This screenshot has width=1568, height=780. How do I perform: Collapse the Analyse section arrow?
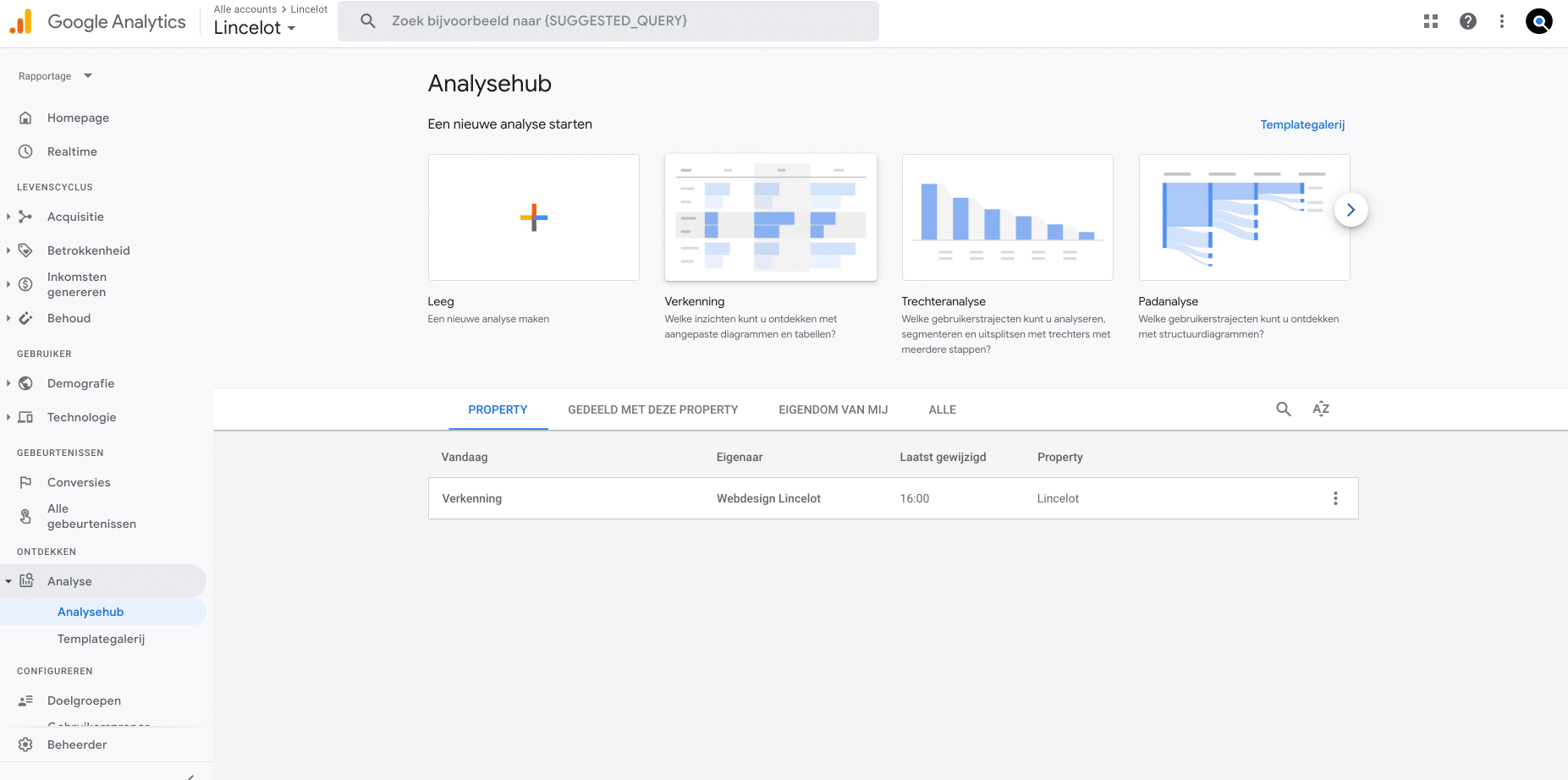[8, 581]
